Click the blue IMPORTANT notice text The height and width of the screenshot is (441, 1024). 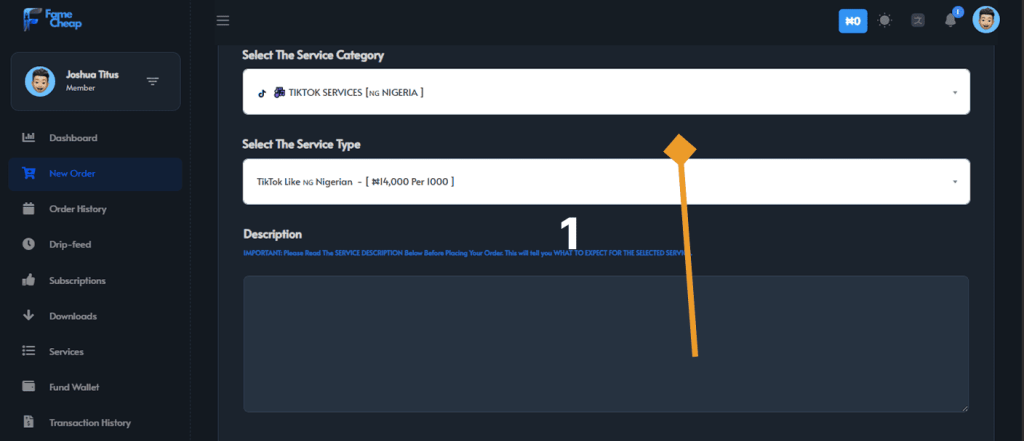pos(467,252)
